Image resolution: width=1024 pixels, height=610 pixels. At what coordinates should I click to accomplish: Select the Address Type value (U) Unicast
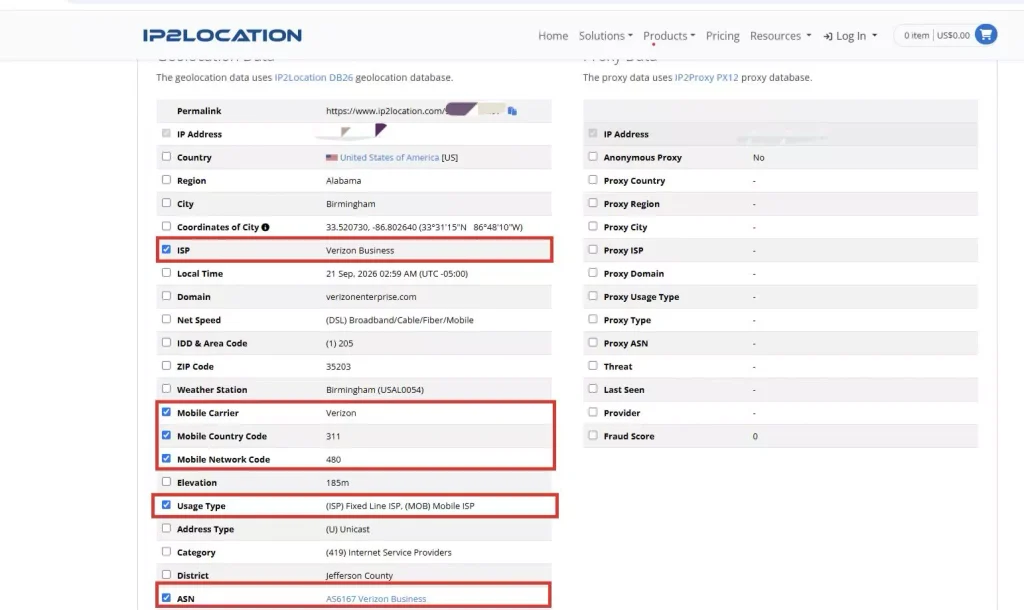point(347,529)
